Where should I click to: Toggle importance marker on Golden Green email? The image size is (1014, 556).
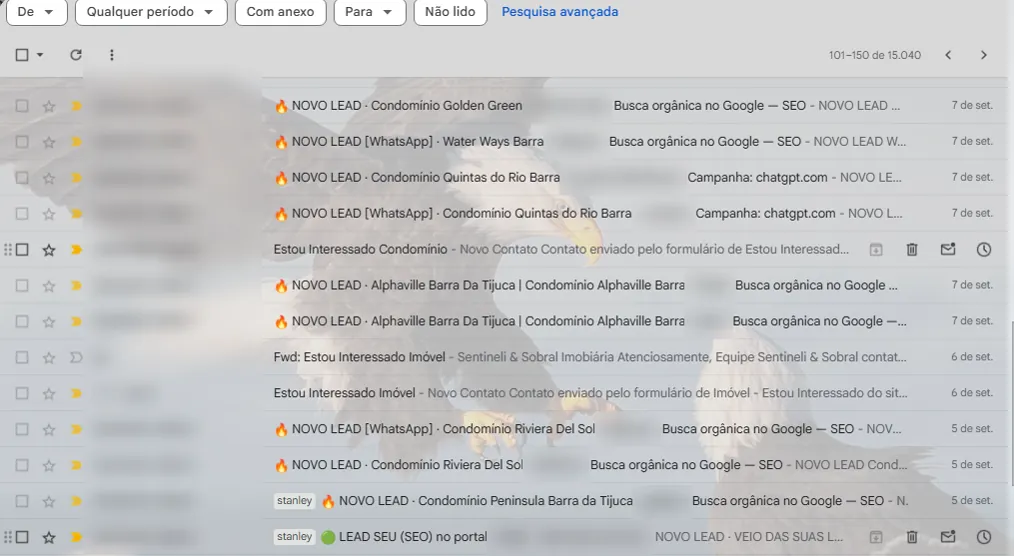click(76, 106)
